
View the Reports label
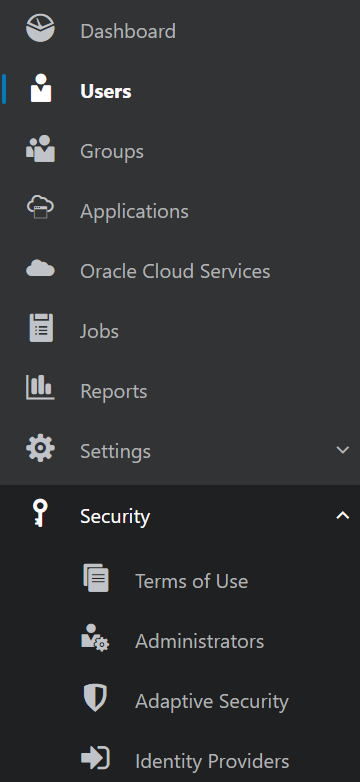click(114, 391)
